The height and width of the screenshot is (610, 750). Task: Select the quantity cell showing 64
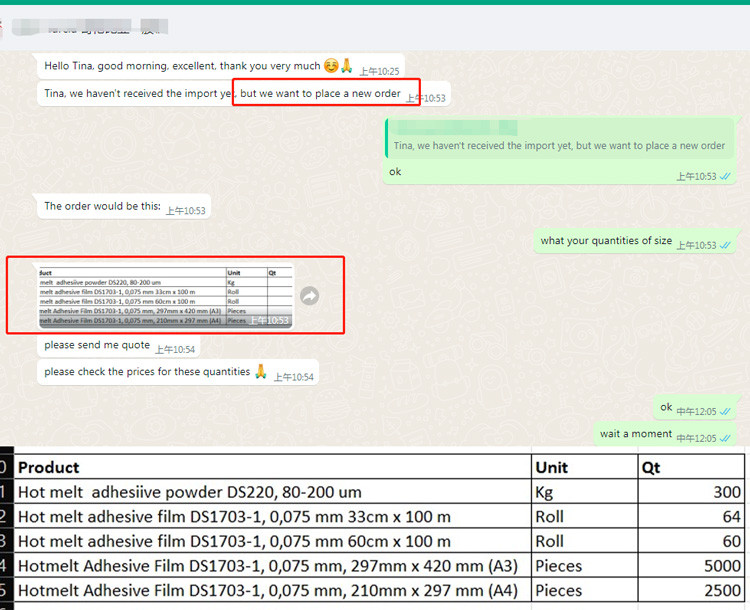click(x=691, y=516)
